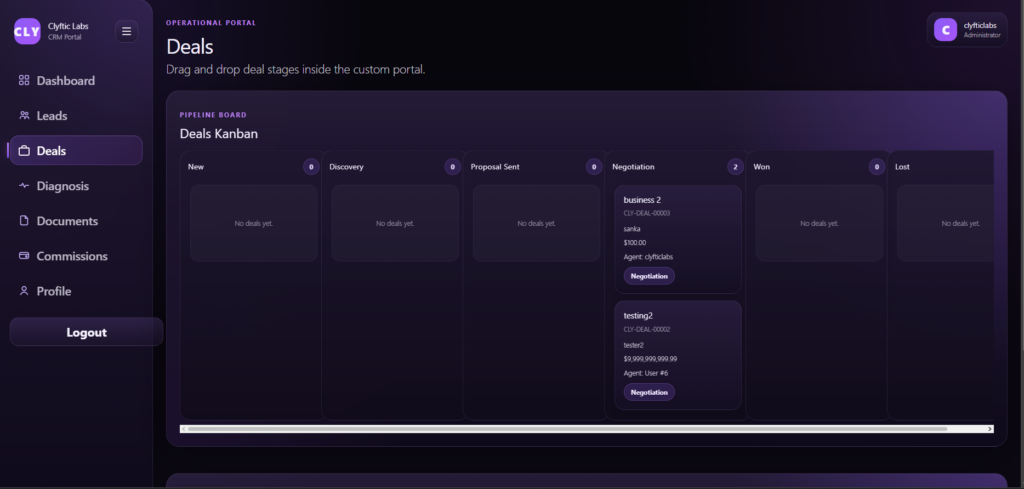
Task: Click the CLY logo icon
Action: tap(27, 31)
